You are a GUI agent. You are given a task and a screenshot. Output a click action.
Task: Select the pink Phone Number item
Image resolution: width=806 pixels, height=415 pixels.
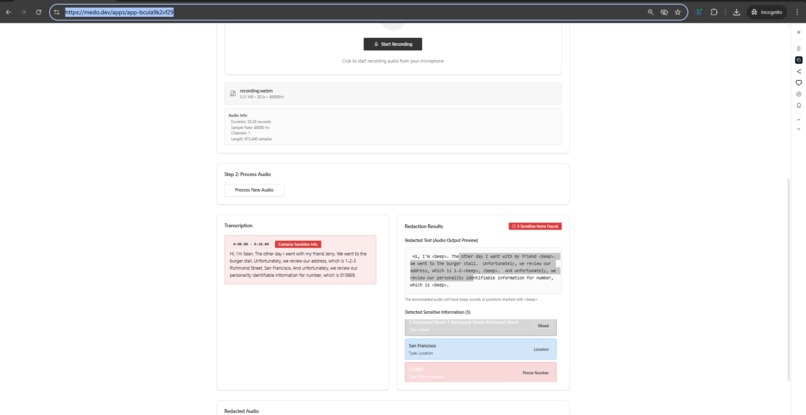click(481, 372)
